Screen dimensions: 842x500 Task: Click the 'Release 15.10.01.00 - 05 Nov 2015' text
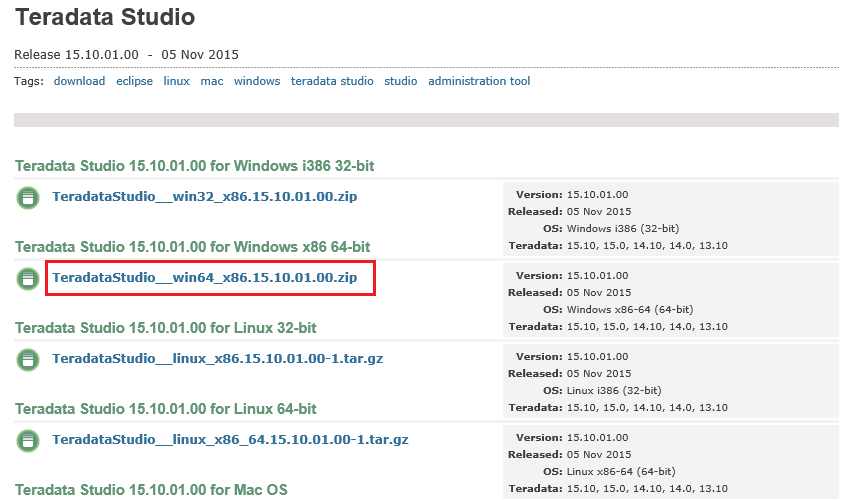coord(126,55)
